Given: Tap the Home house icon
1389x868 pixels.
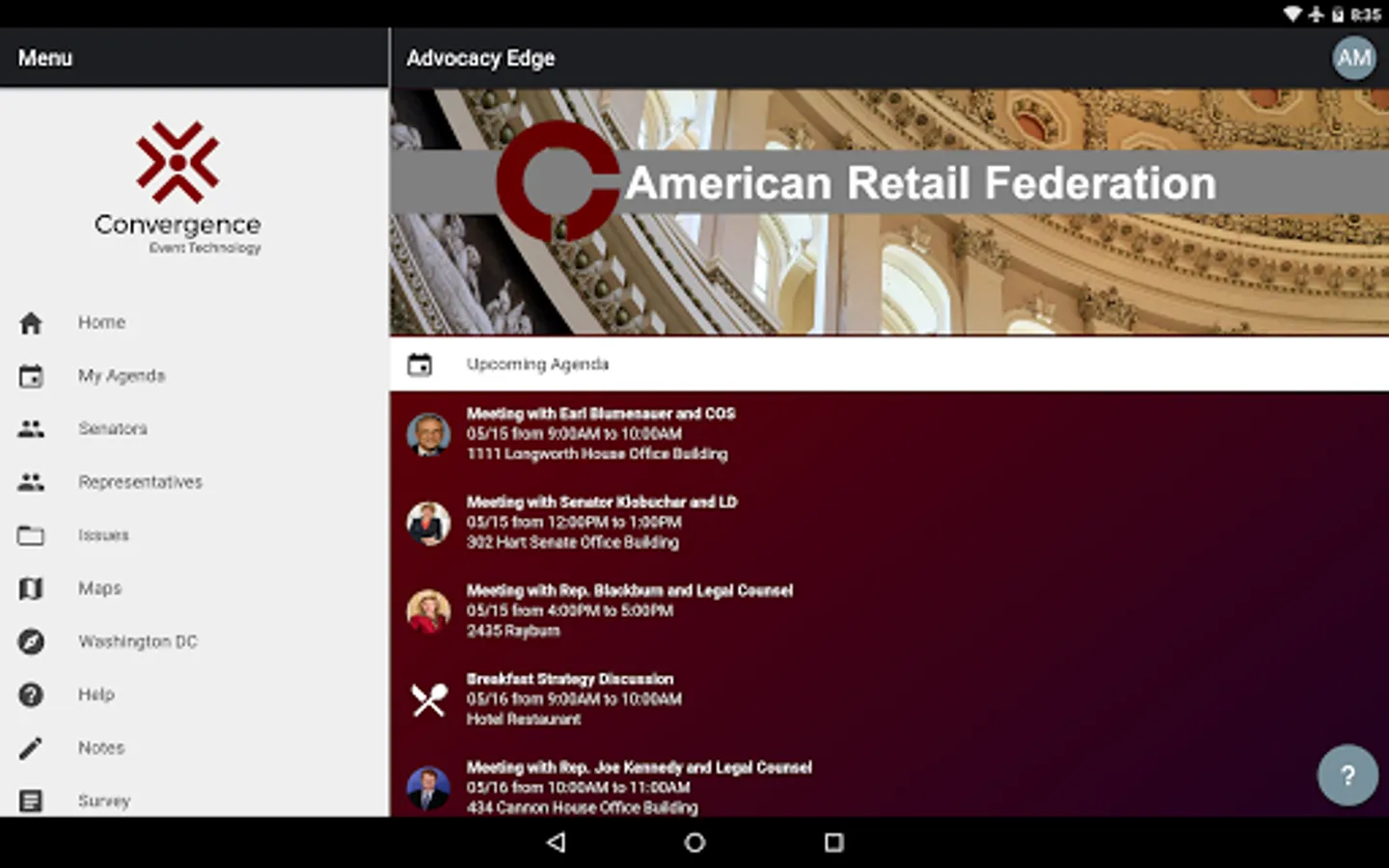Looking at the screenshot, I should [31, 323].
